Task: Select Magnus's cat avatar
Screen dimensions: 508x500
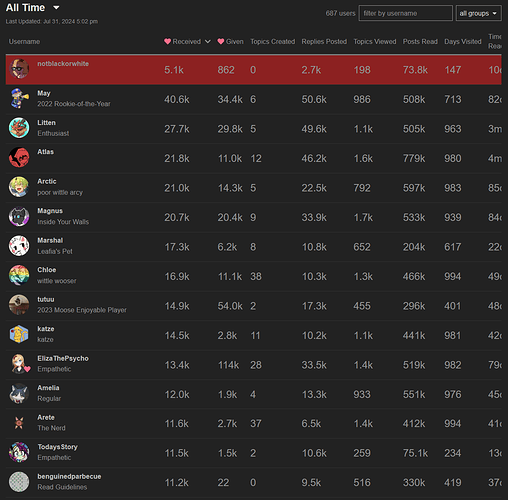Action: coord(19,216)
